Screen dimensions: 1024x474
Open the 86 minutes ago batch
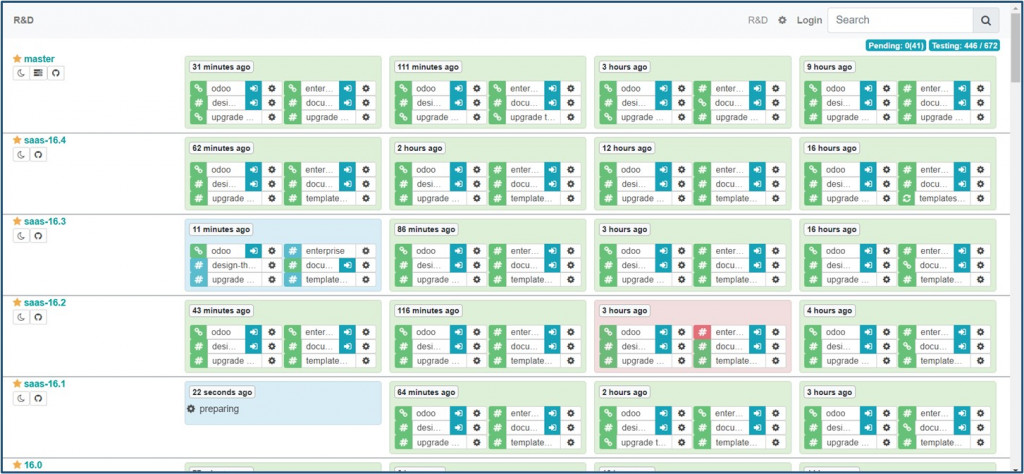tap(426, 229)
